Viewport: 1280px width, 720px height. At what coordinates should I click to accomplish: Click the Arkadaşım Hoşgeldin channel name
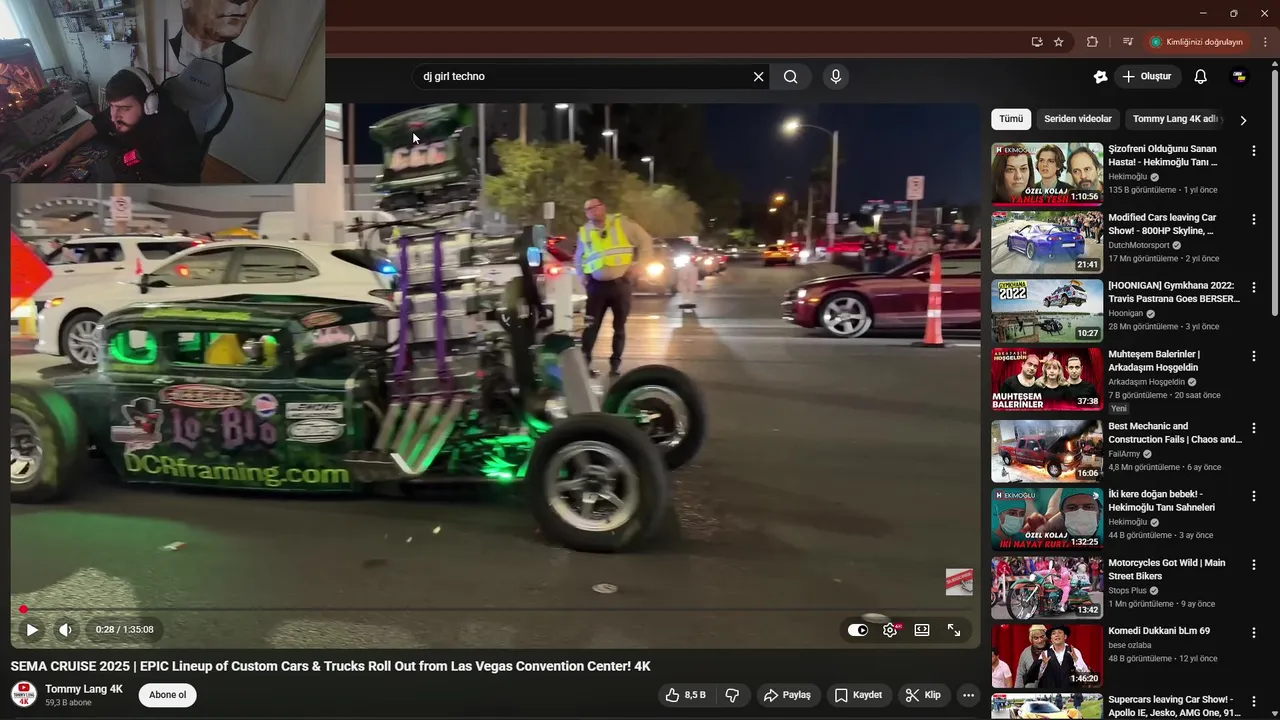click(1146, 382)
